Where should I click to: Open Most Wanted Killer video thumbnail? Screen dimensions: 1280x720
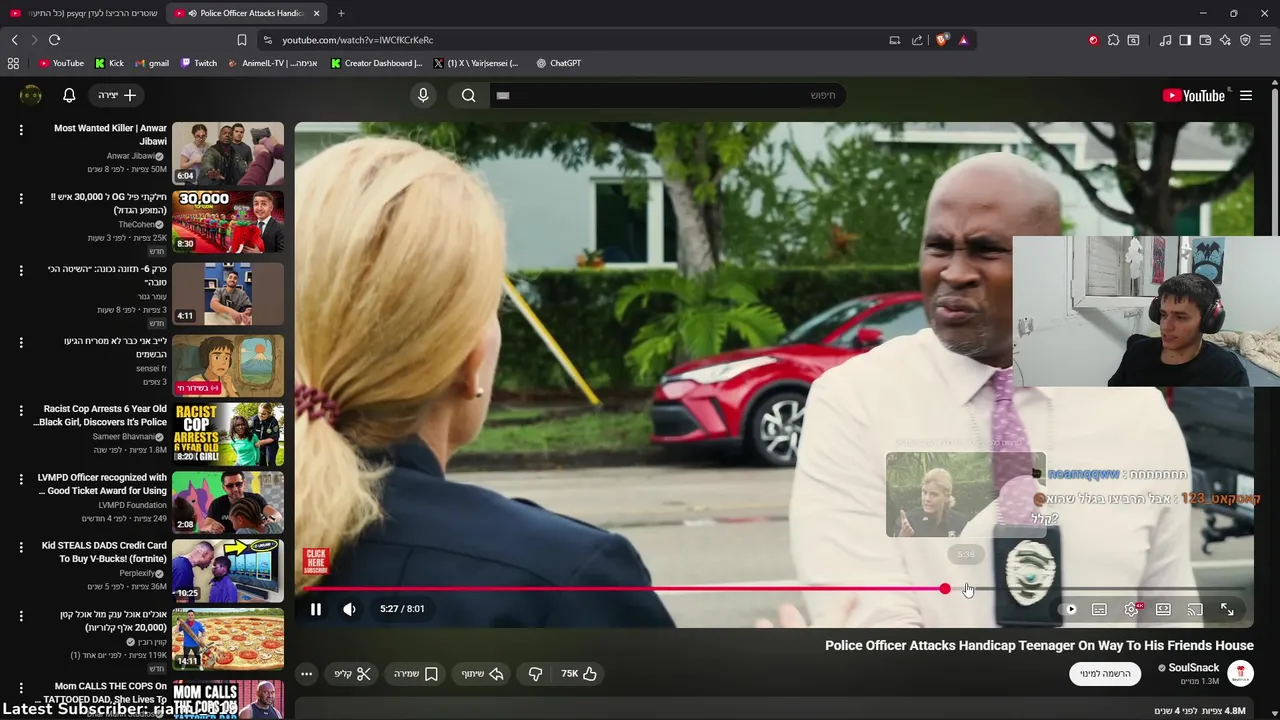(228, 153)
